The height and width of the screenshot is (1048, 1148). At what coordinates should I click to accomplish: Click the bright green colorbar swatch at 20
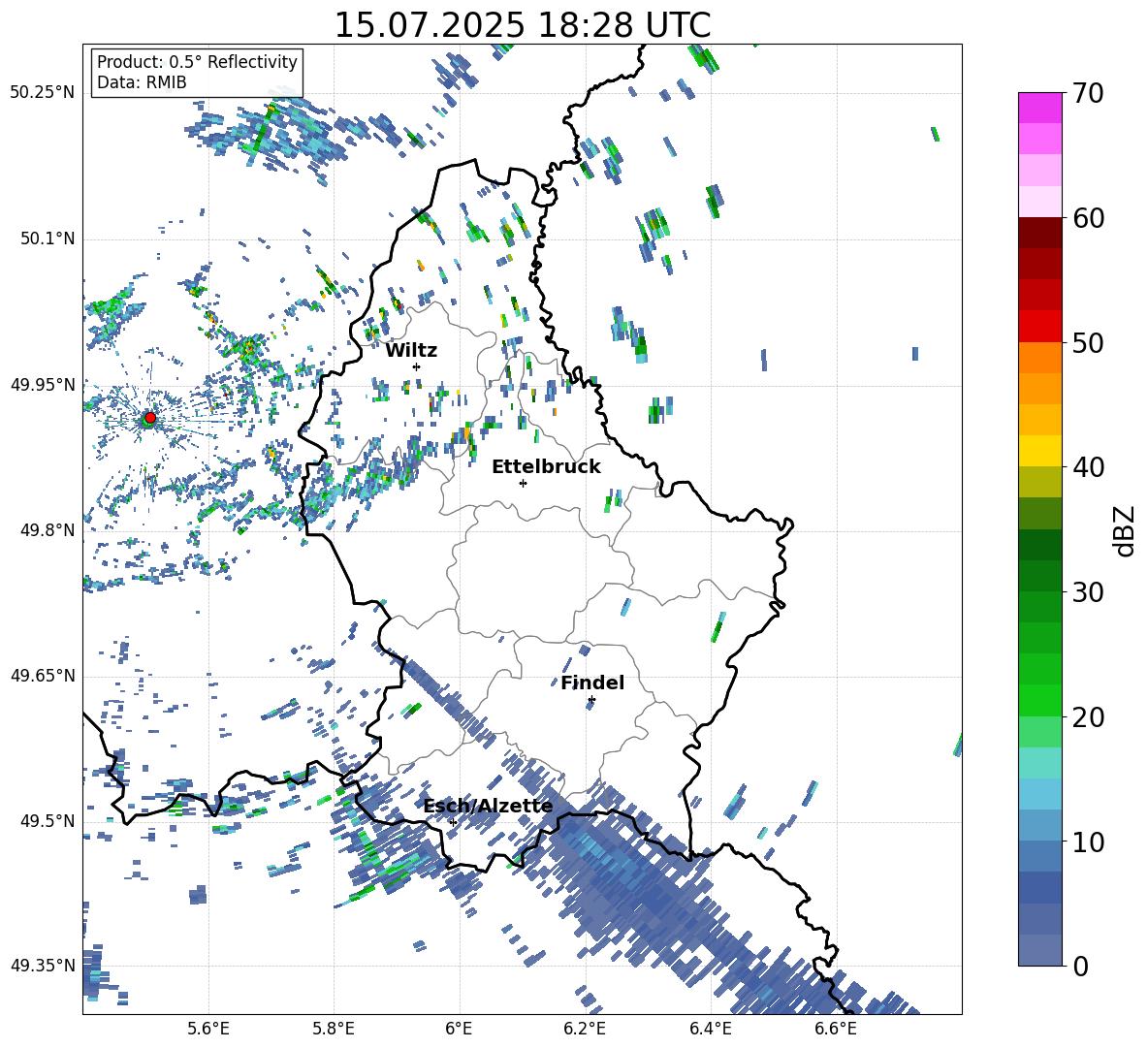1039,700
